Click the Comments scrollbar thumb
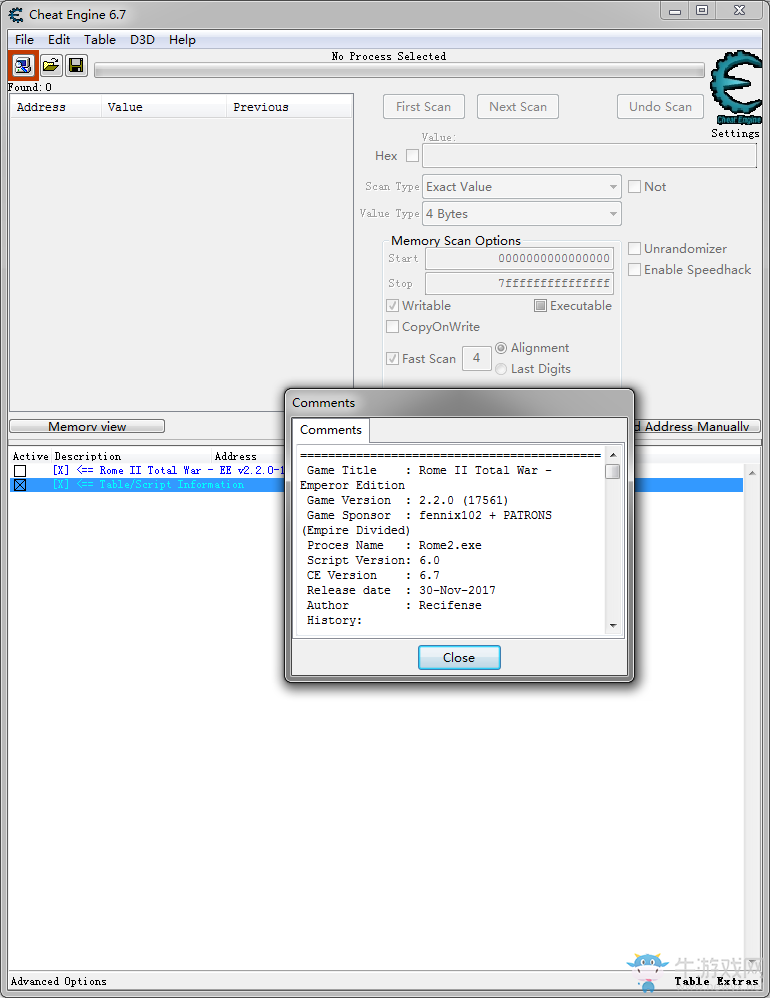This screenshot has width=770, height=998. pyautogui.click(x=613, y=472)
